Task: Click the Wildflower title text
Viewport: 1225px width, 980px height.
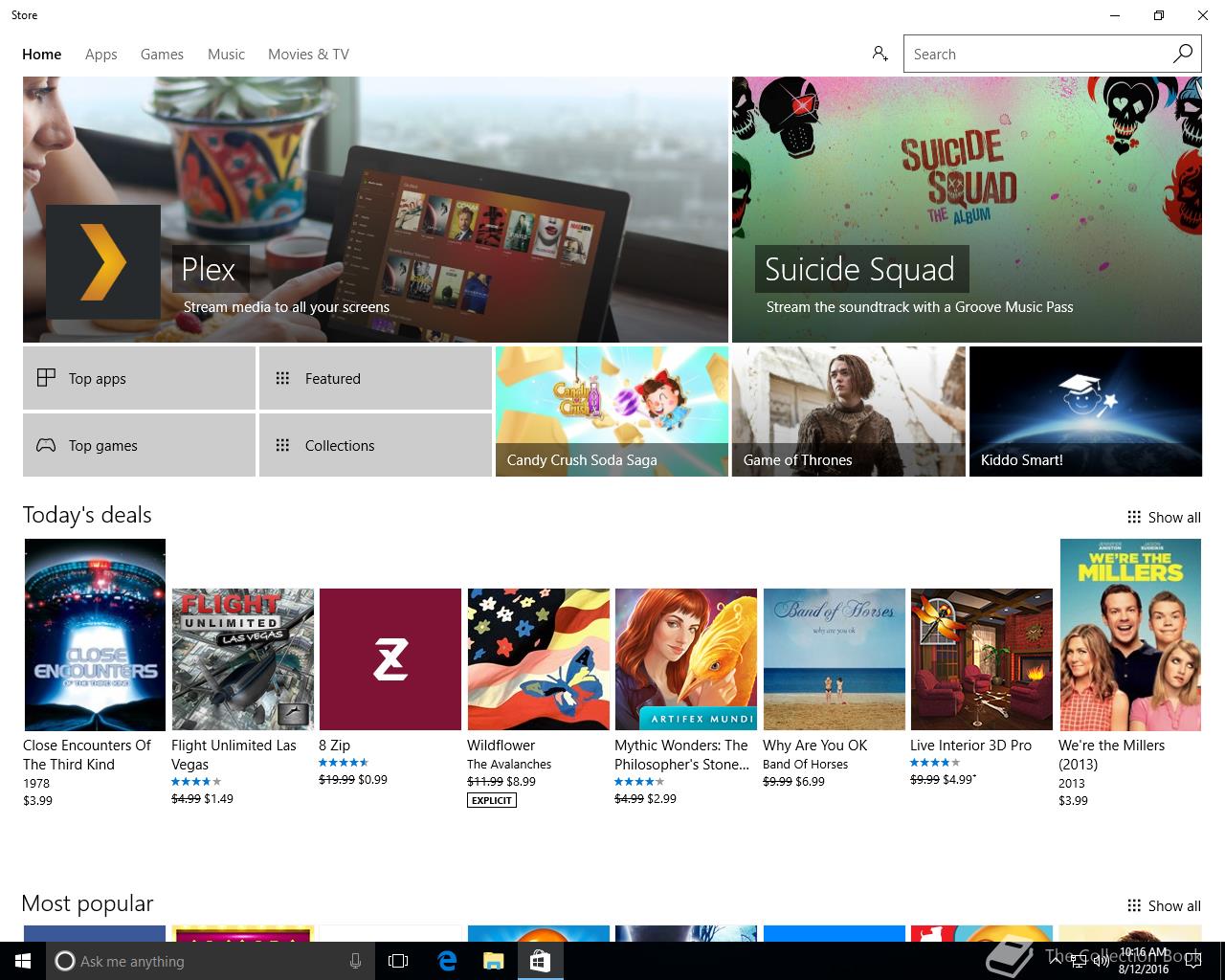Action: click(x=501, y=745)
